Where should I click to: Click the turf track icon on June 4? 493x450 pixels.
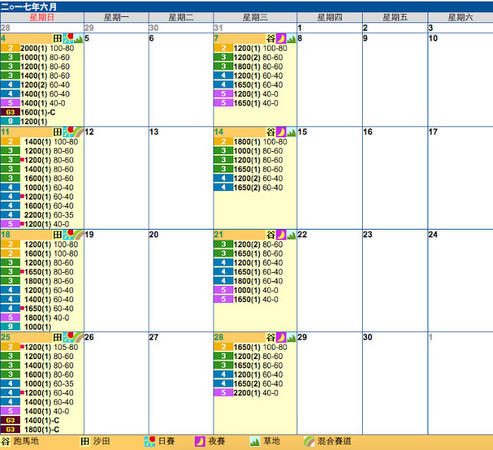[78, 38]
